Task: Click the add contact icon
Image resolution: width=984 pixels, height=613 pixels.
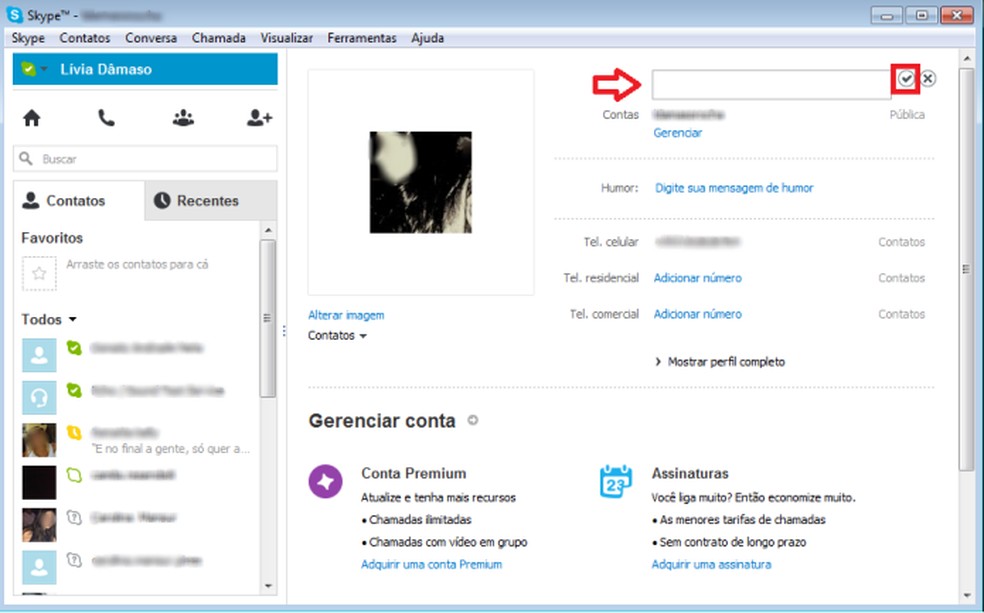Action: (259, 118)
